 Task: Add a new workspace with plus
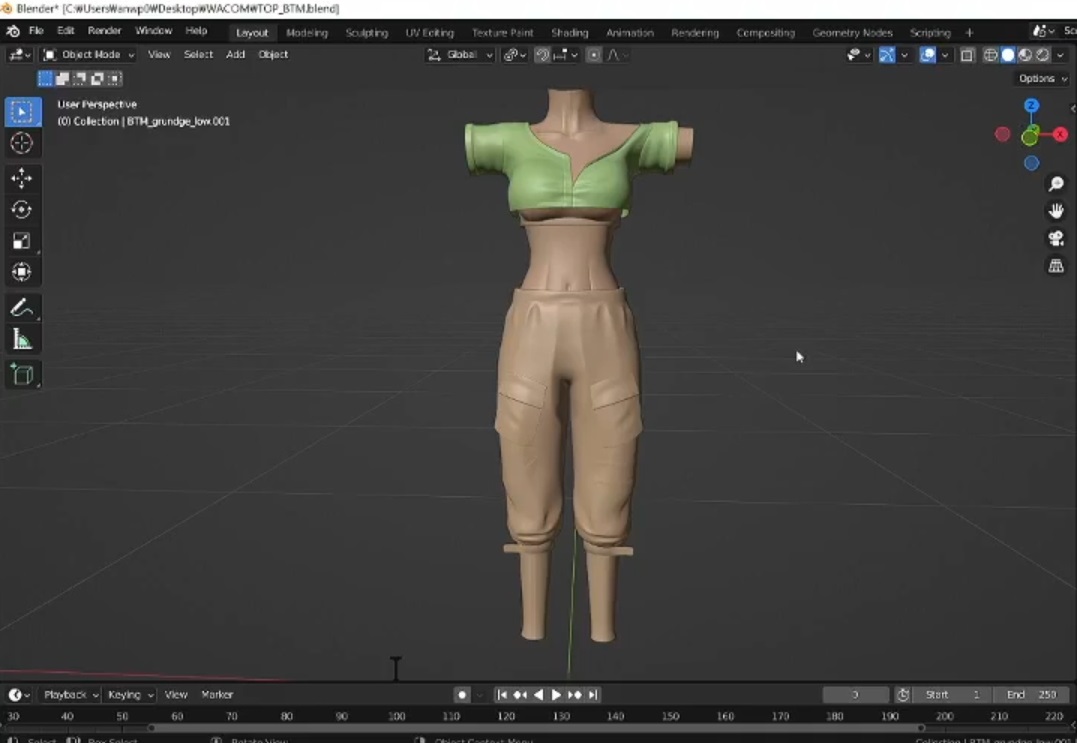click(969, 32)
